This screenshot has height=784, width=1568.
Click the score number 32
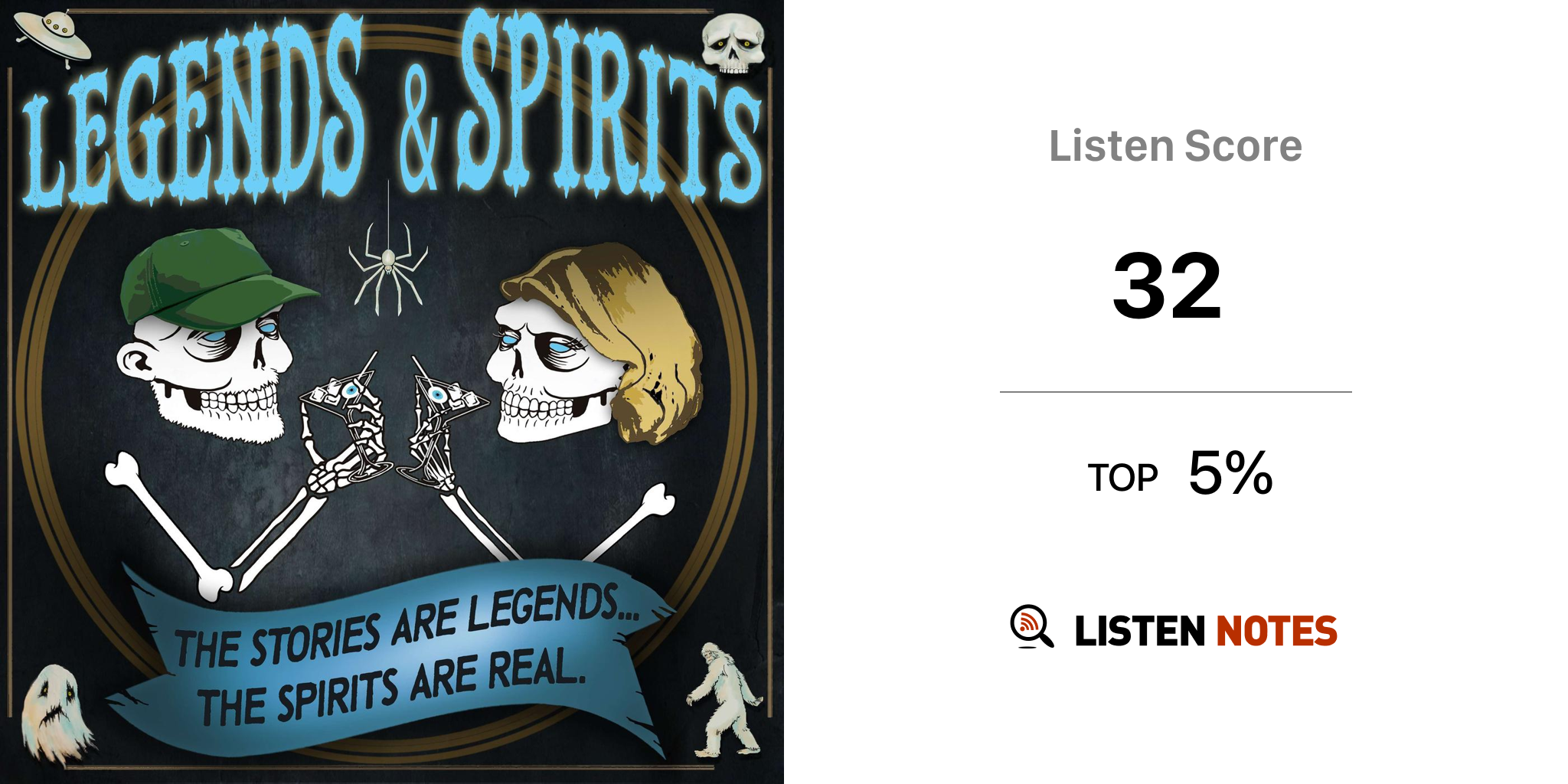point(1167,286)
